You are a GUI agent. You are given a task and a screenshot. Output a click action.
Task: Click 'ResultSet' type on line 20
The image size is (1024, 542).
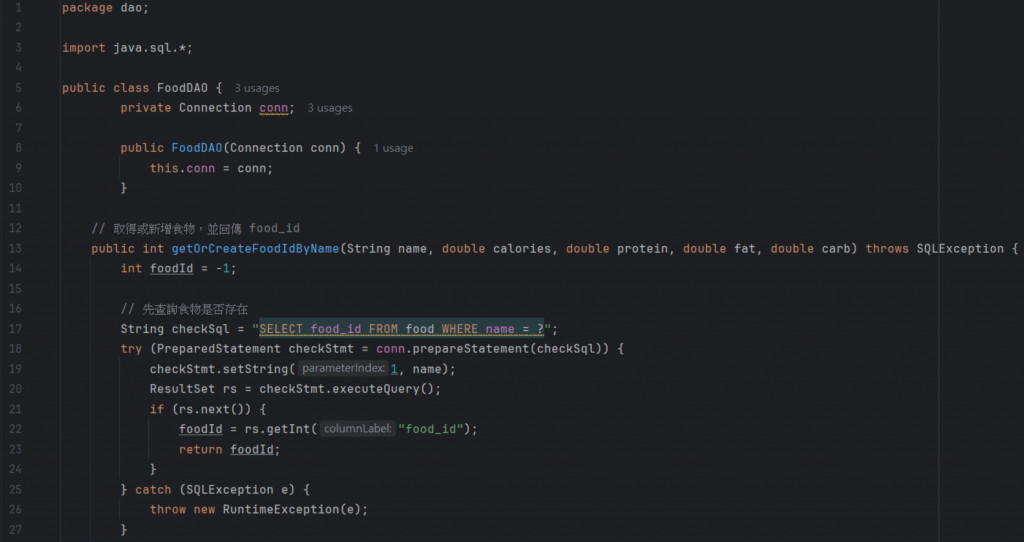click(x=182, y=389)
